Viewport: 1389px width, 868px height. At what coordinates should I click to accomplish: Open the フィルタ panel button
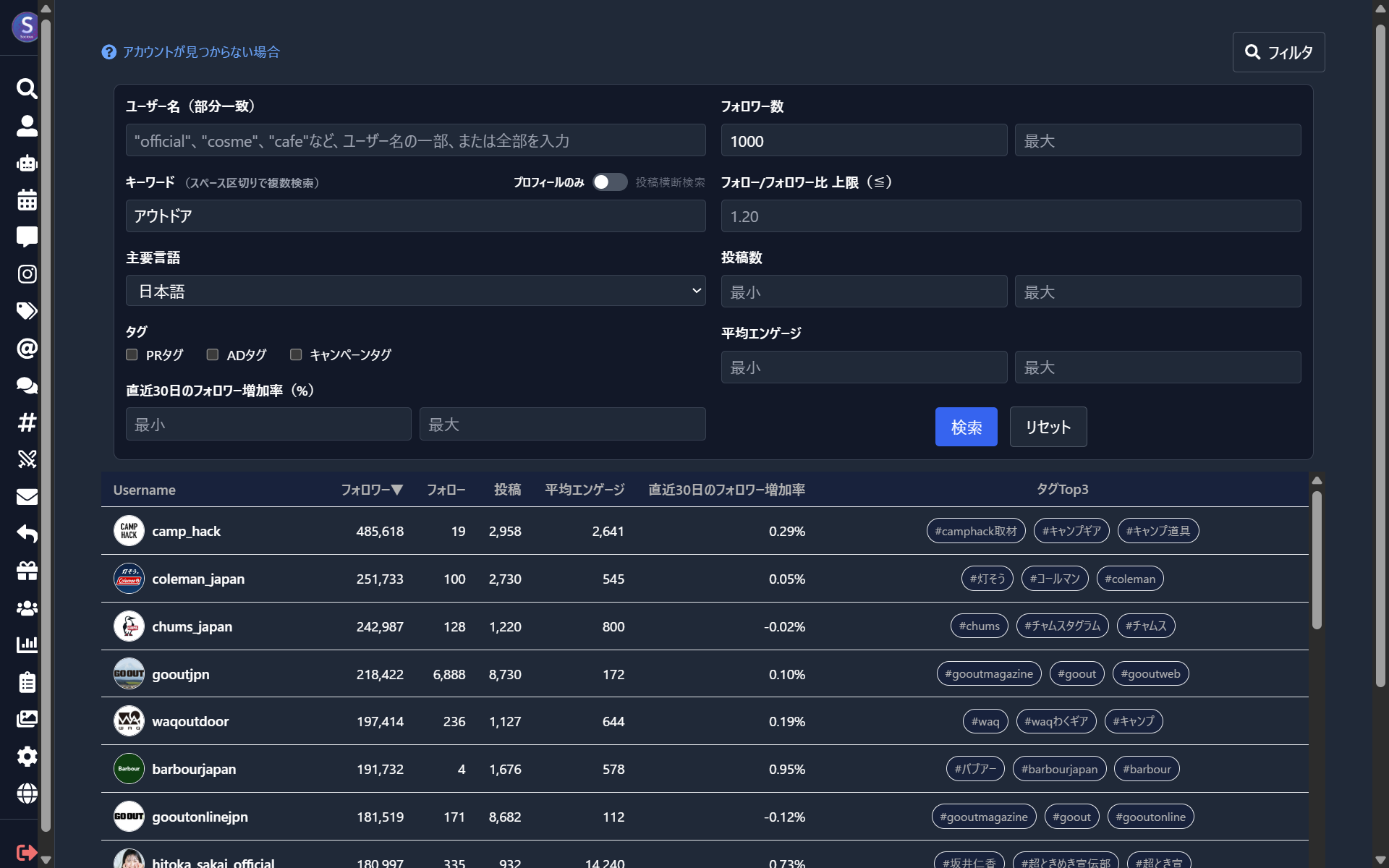1278,52
